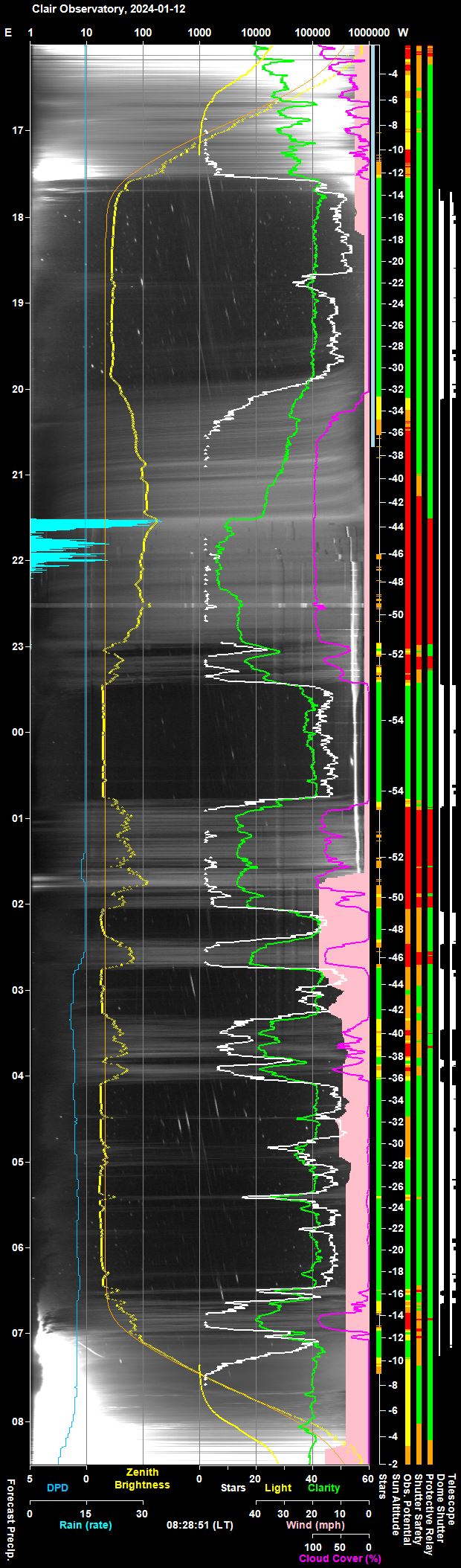Click the 'DPD' legend label
The height and width of the screenshot is (1568, 461).
[x=57, y=1488]
